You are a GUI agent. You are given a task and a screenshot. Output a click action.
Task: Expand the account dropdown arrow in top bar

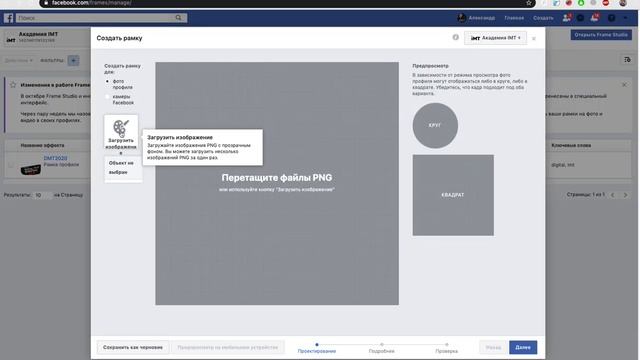click(625, 18)
